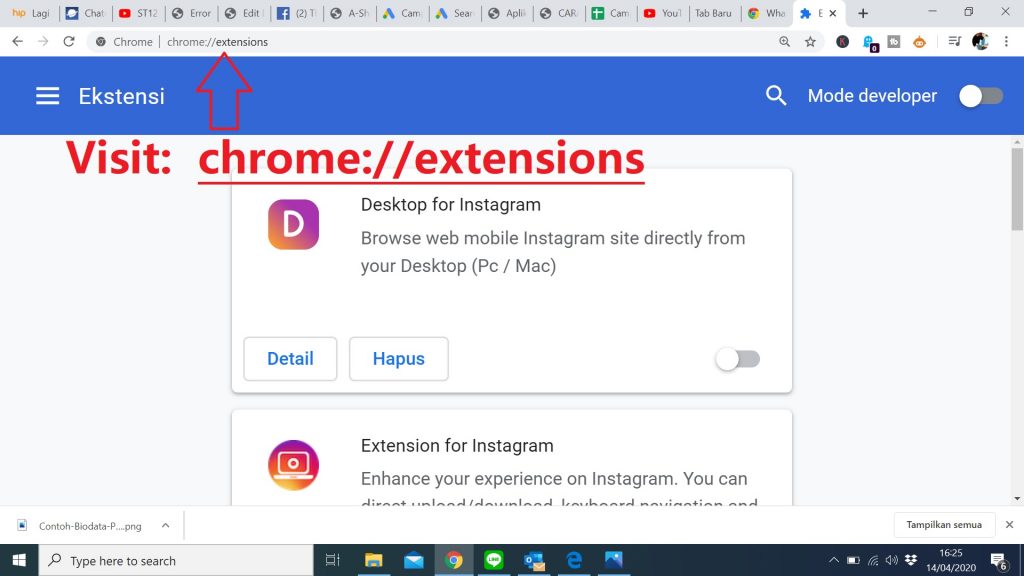Reload the extensions page
This screenshot has width=1024, height=576.
click(x=69, y=42)
